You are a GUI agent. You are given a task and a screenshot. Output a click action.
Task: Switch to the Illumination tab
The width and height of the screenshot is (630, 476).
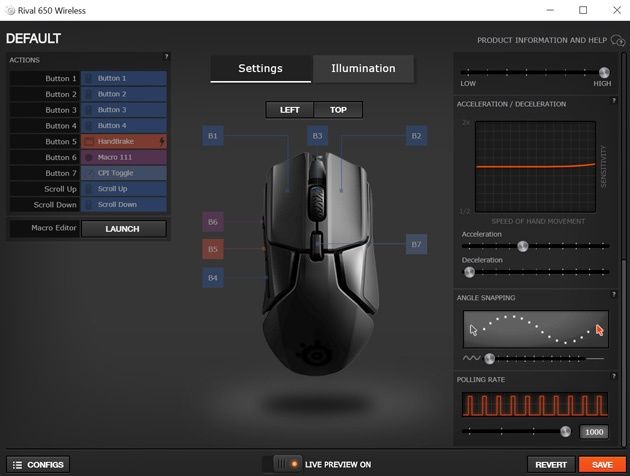coord(363,69)
